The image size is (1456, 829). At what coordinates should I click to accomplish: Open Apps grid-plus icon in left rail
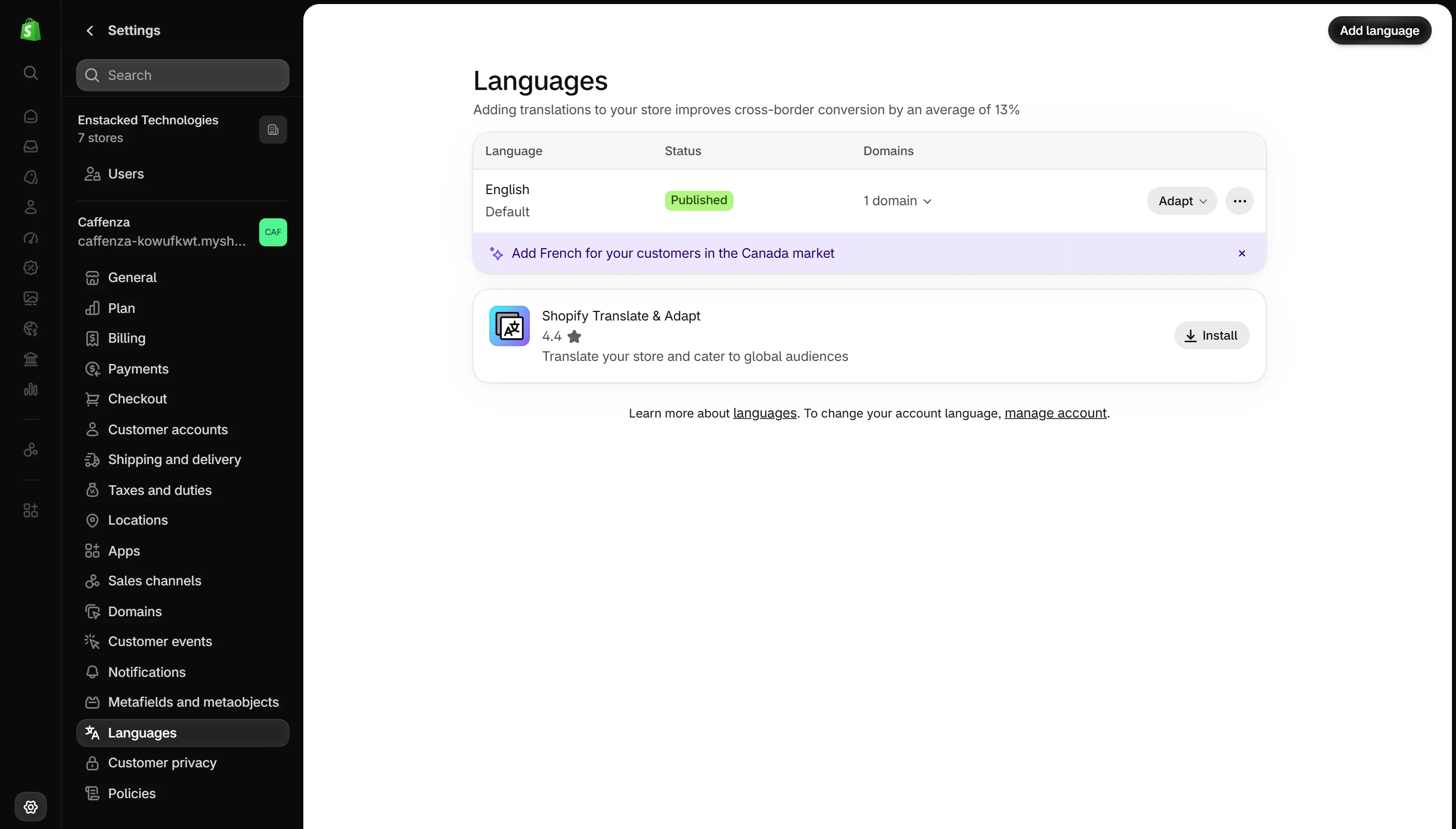click(x=31, y=510)
